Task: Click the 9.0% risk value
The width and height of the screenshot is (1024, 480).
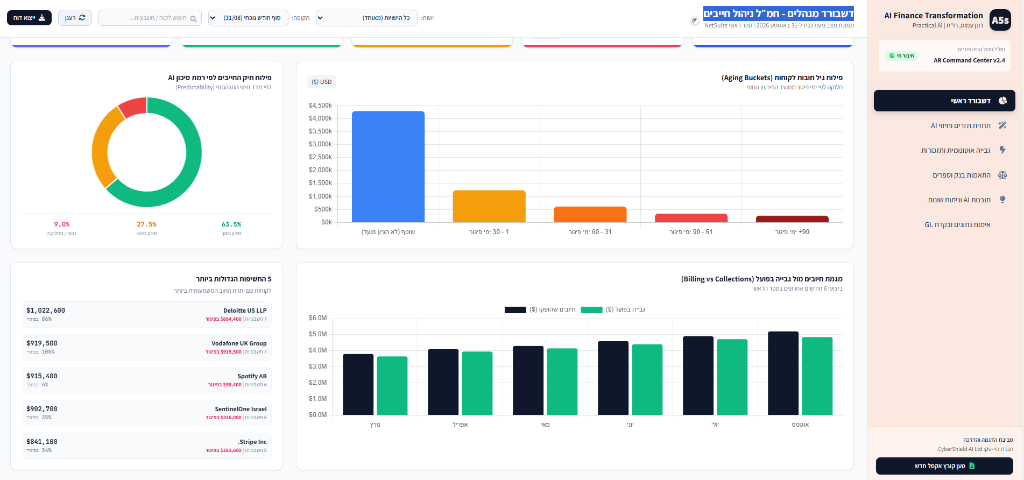Action: [61, 224]
